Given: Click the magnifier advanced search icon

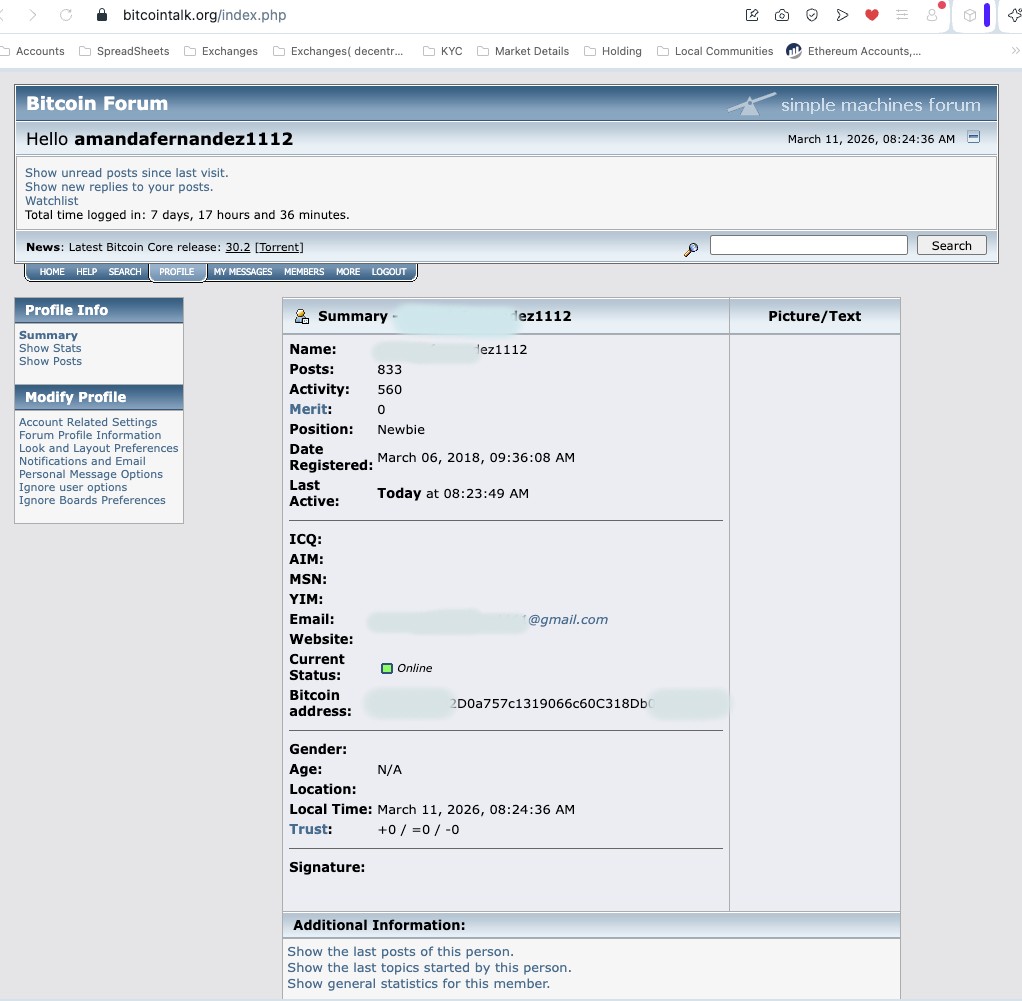Looking at the screenshot, I should pyautogui.click(x=691, y=249).
